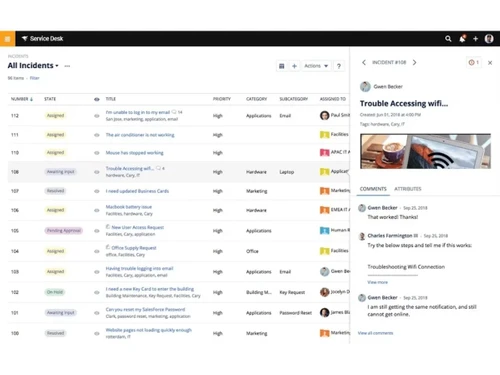Click the Resolved state badge on incident 107

tap(55, 191)
